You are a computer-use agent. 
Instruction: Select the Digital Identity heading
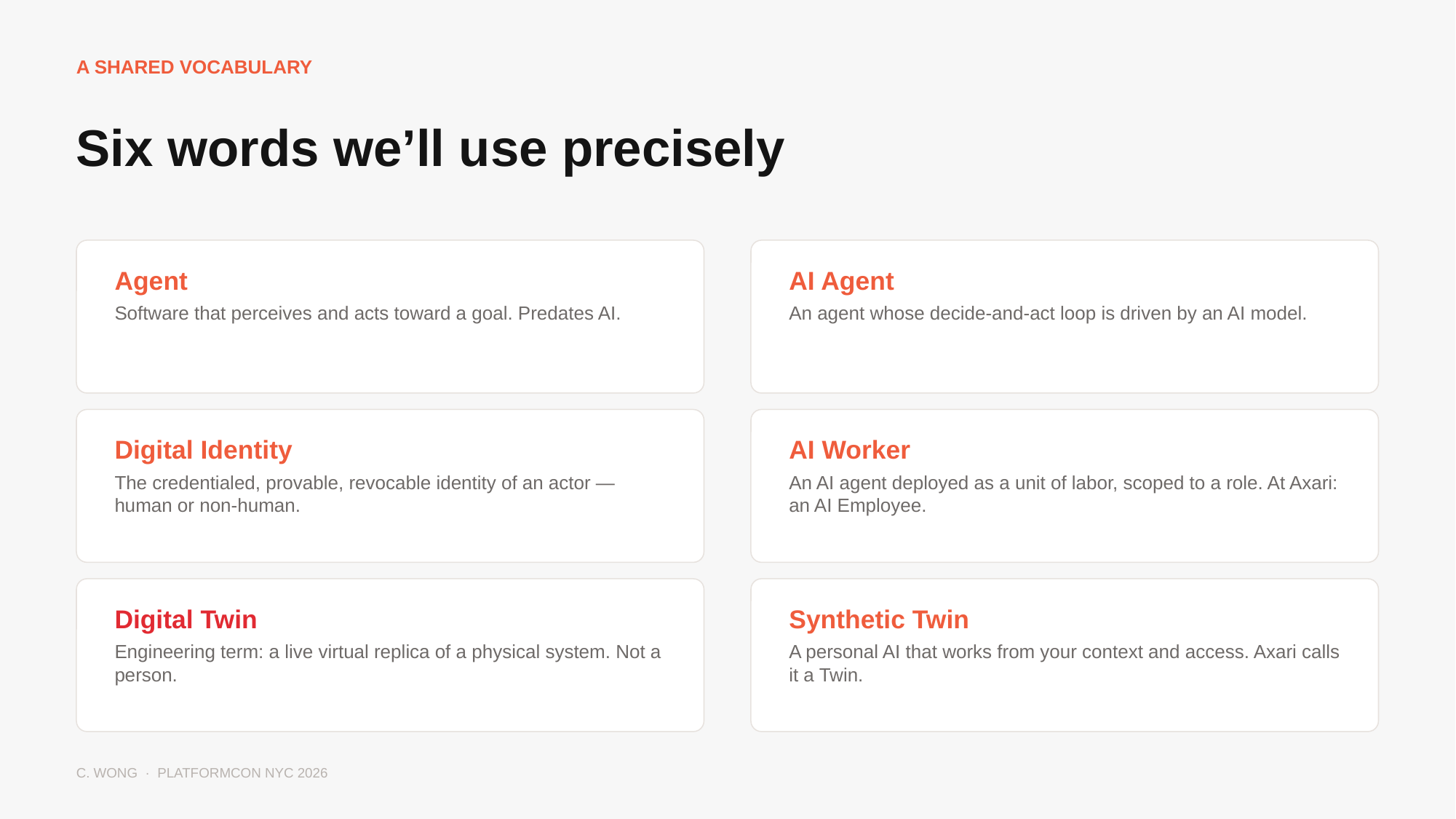203,450
